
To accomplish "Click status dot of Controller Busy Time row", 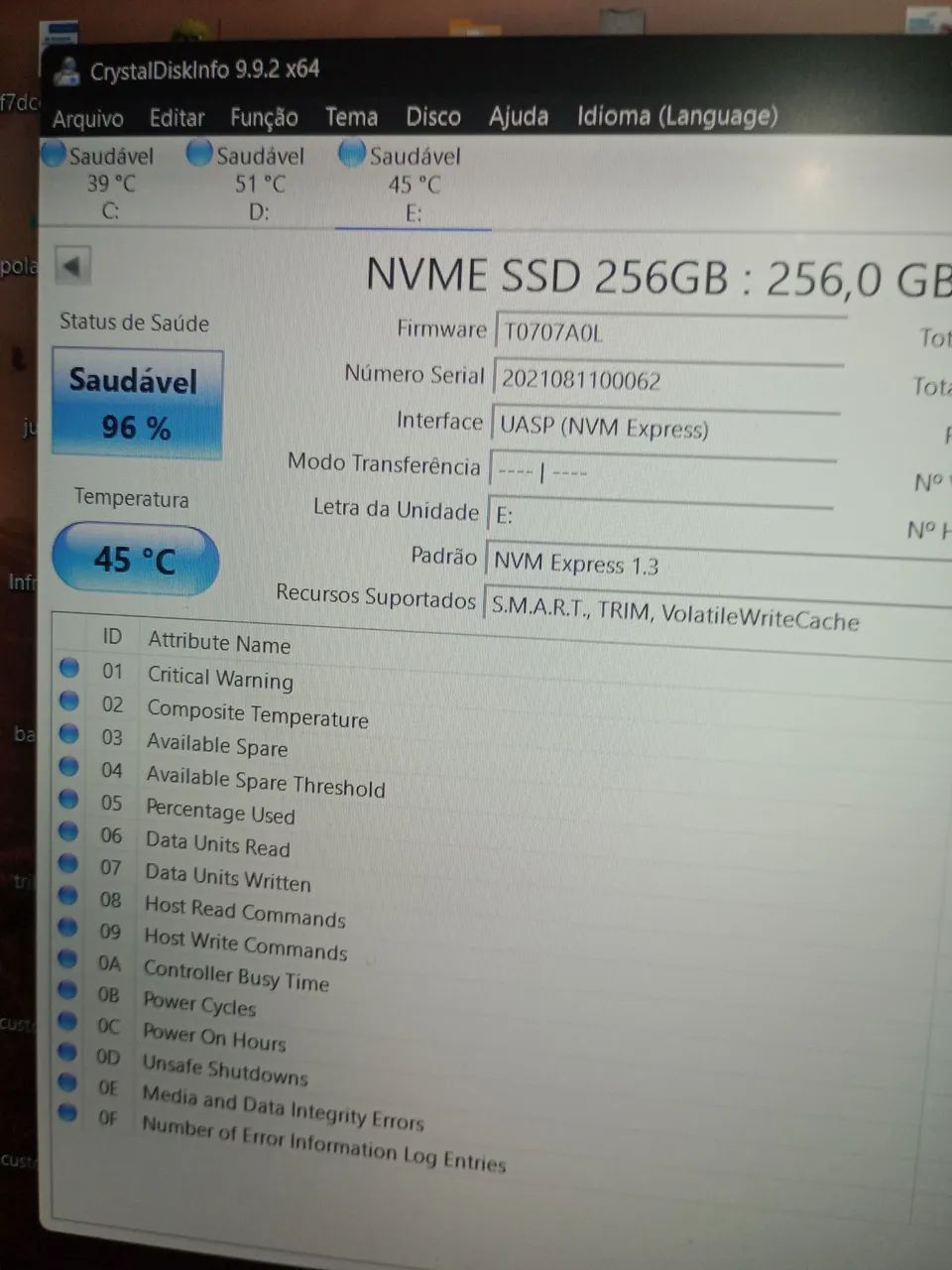I will click(67, 958).
